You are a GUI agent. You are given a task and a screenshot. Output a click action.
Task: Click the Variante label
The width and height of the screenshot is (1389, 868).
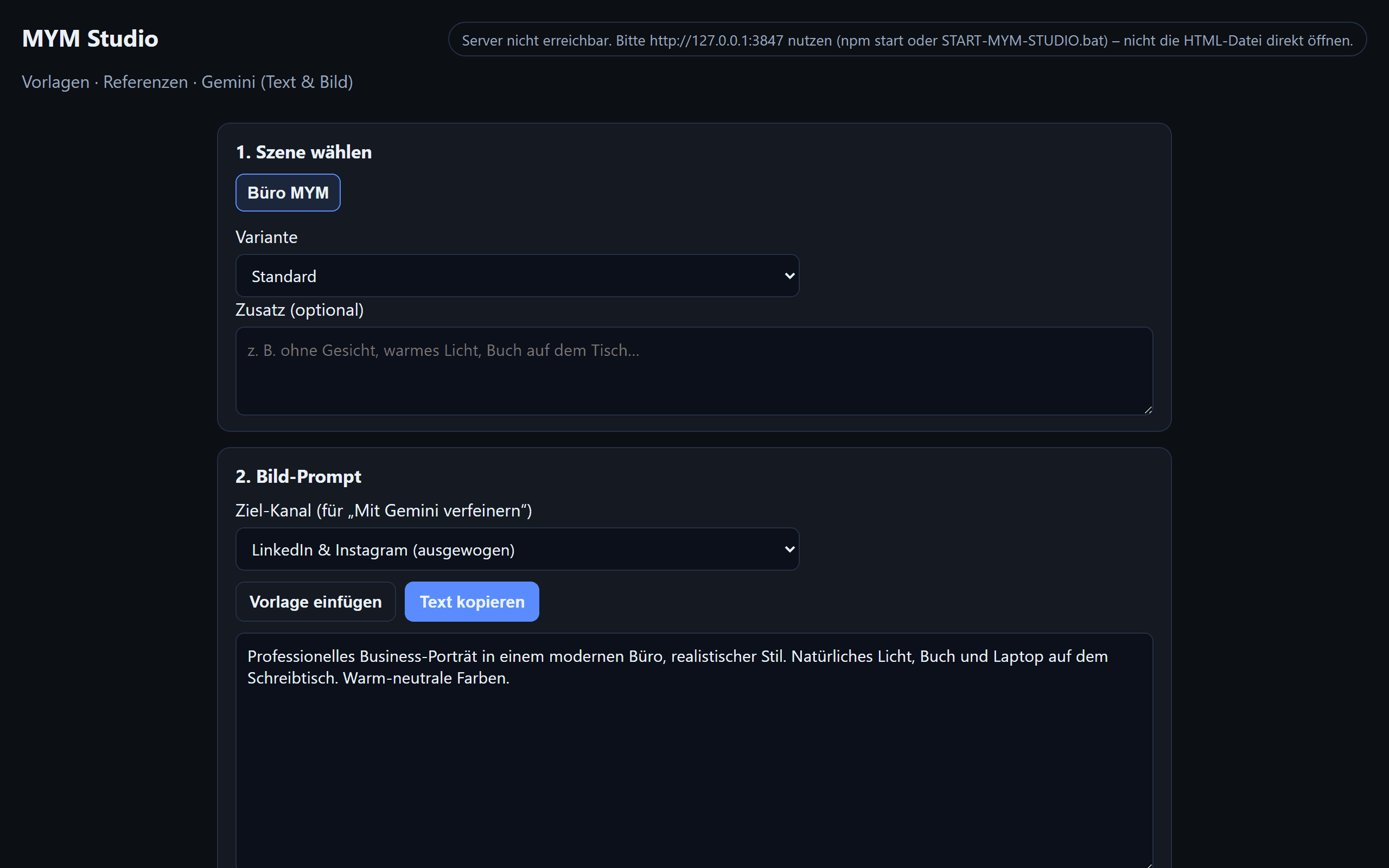tap(266, 237)
